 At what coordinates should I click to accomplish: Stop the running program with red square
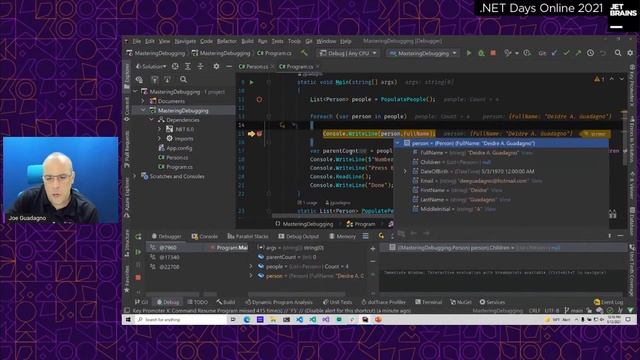[x=493, y=53]
